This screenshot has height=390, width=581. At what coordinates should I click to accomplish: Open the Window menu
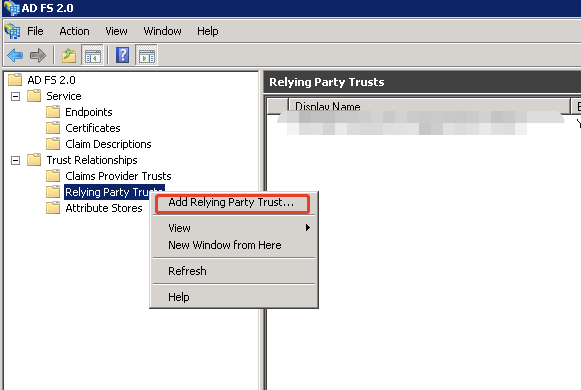tap(162, 31)
